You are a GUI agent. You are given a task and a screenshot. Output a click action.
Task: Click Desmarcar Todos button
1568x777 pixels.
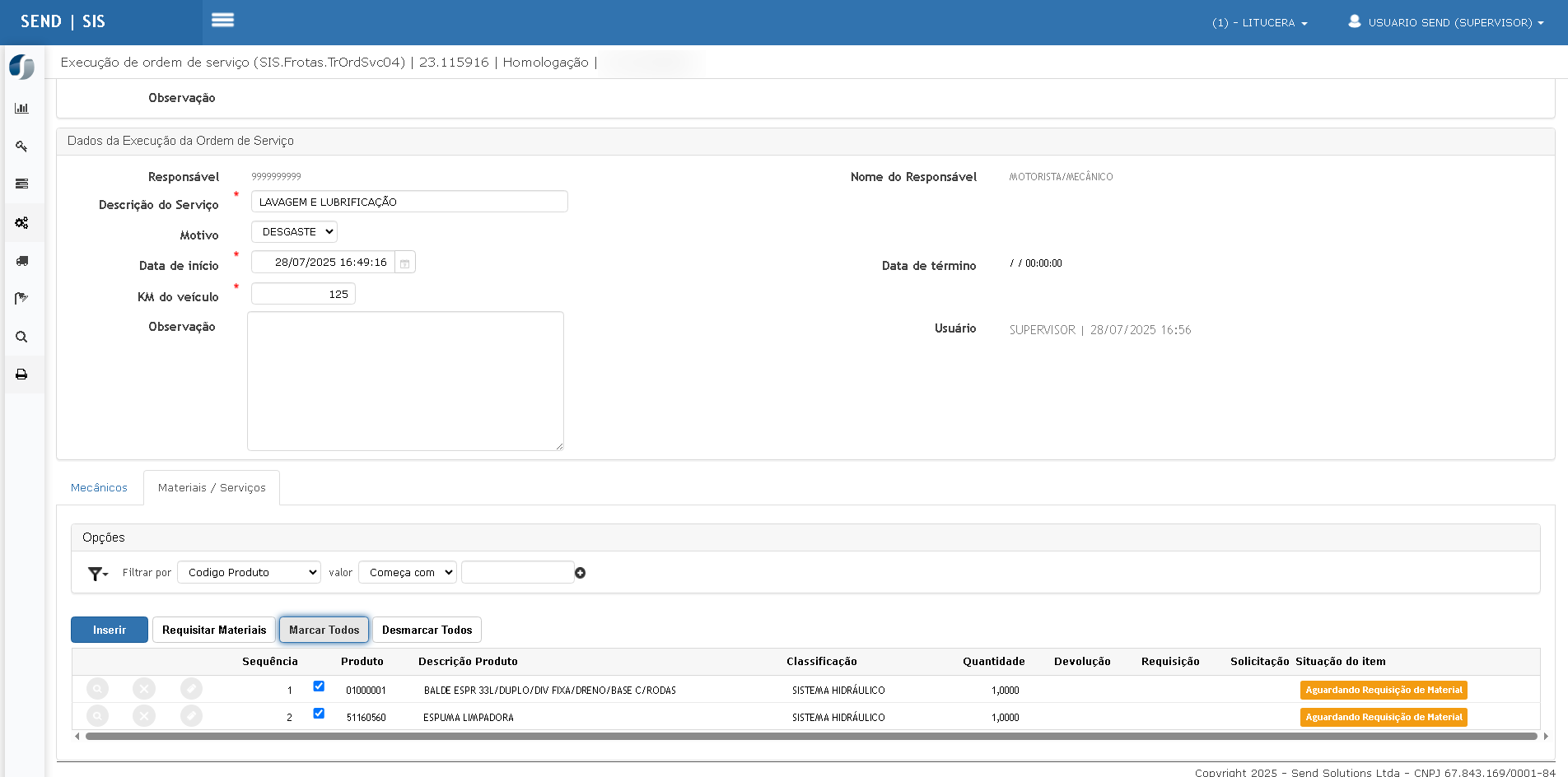click(427, 630)
